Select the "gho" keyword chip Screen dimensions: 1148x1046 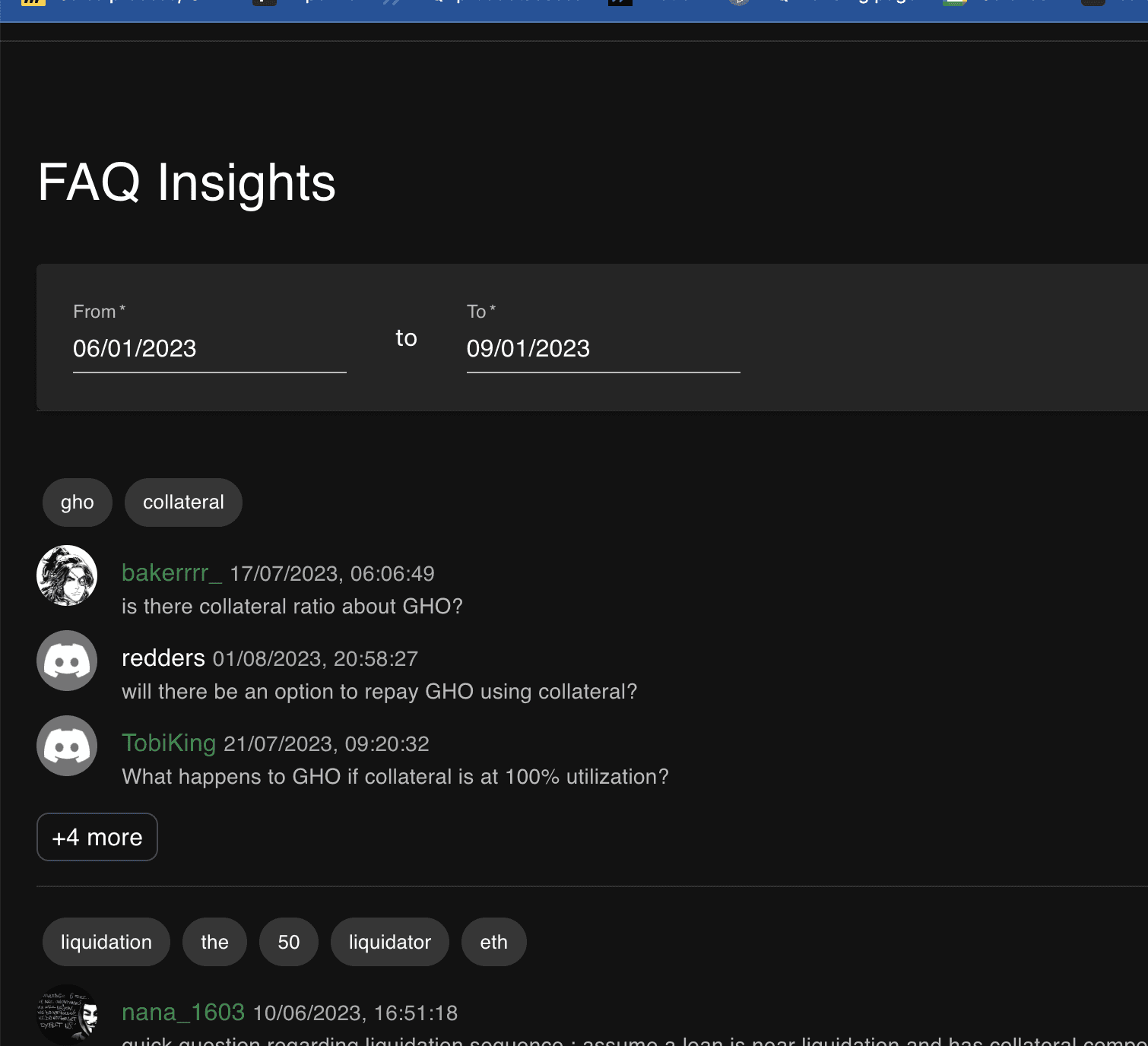pos(78,502)
